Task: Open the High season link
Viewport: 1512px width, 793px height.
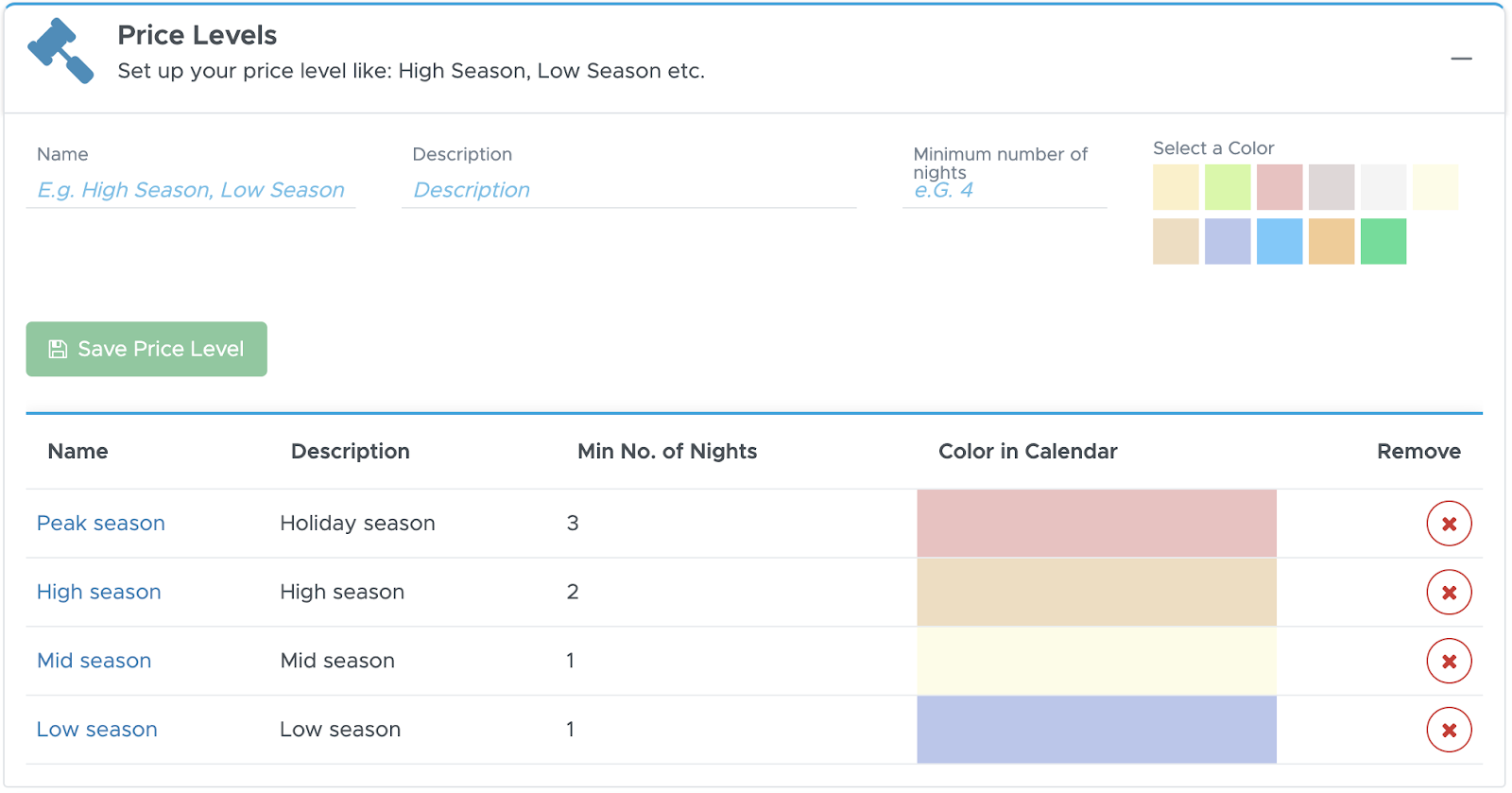Action: click(99, 593)
